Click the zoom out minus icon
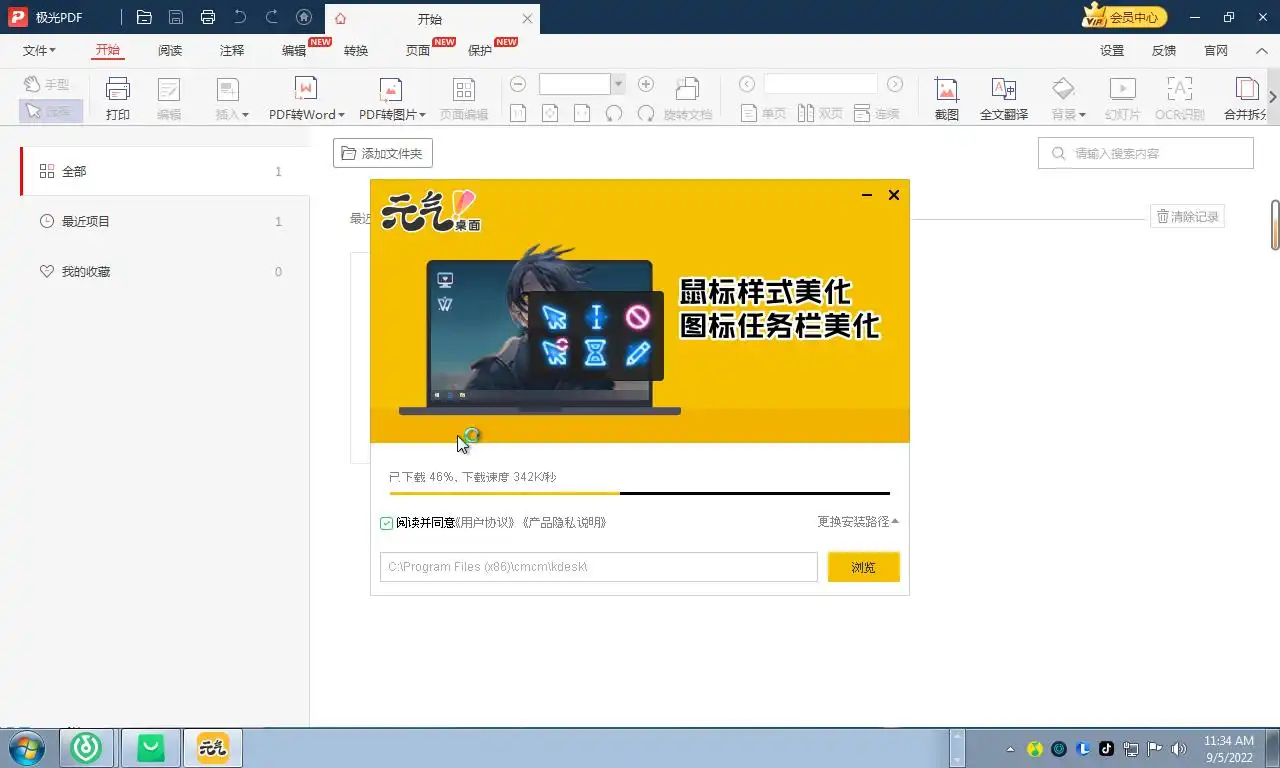Viewport: 1280px width, 768px height. pyautogui.click(x=518, y=85)
